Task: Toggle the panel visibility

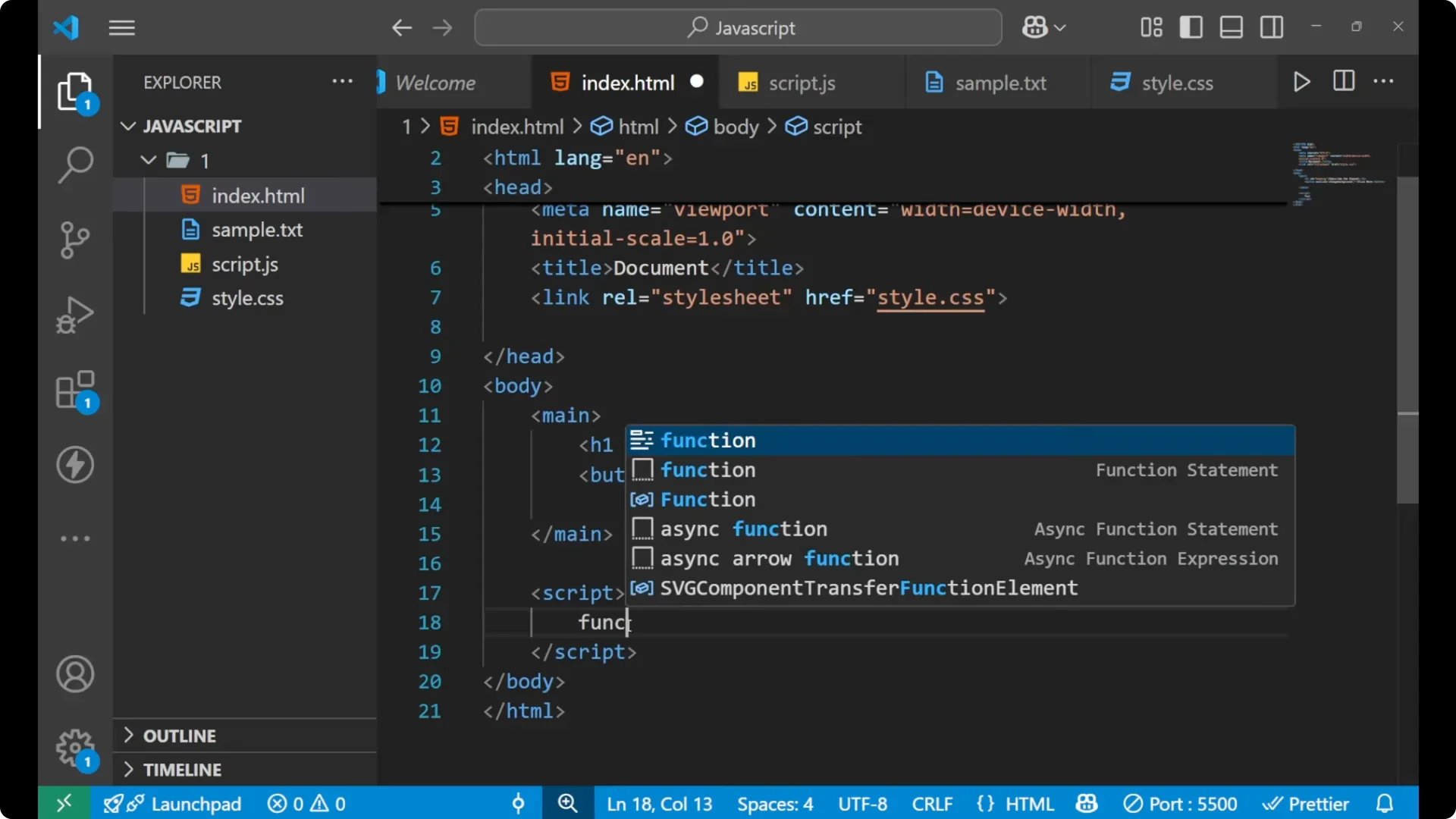Action: point(1231,27)
